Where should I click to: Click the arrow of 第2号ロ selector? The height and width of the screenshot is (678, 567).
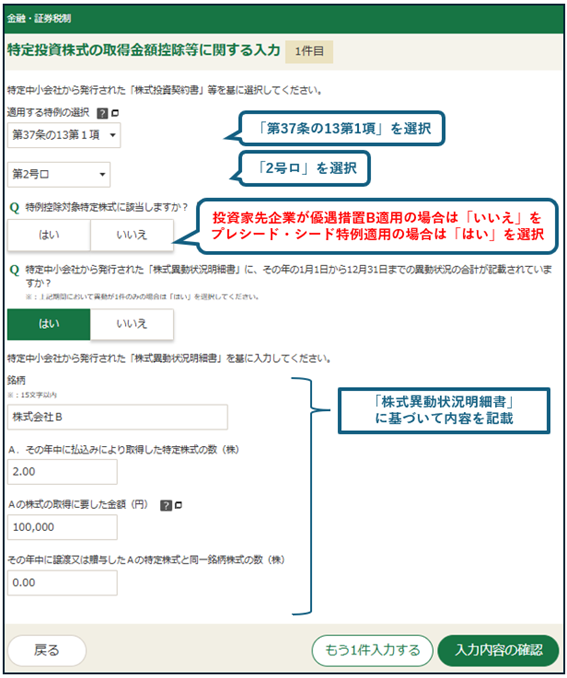pos(103,175)
